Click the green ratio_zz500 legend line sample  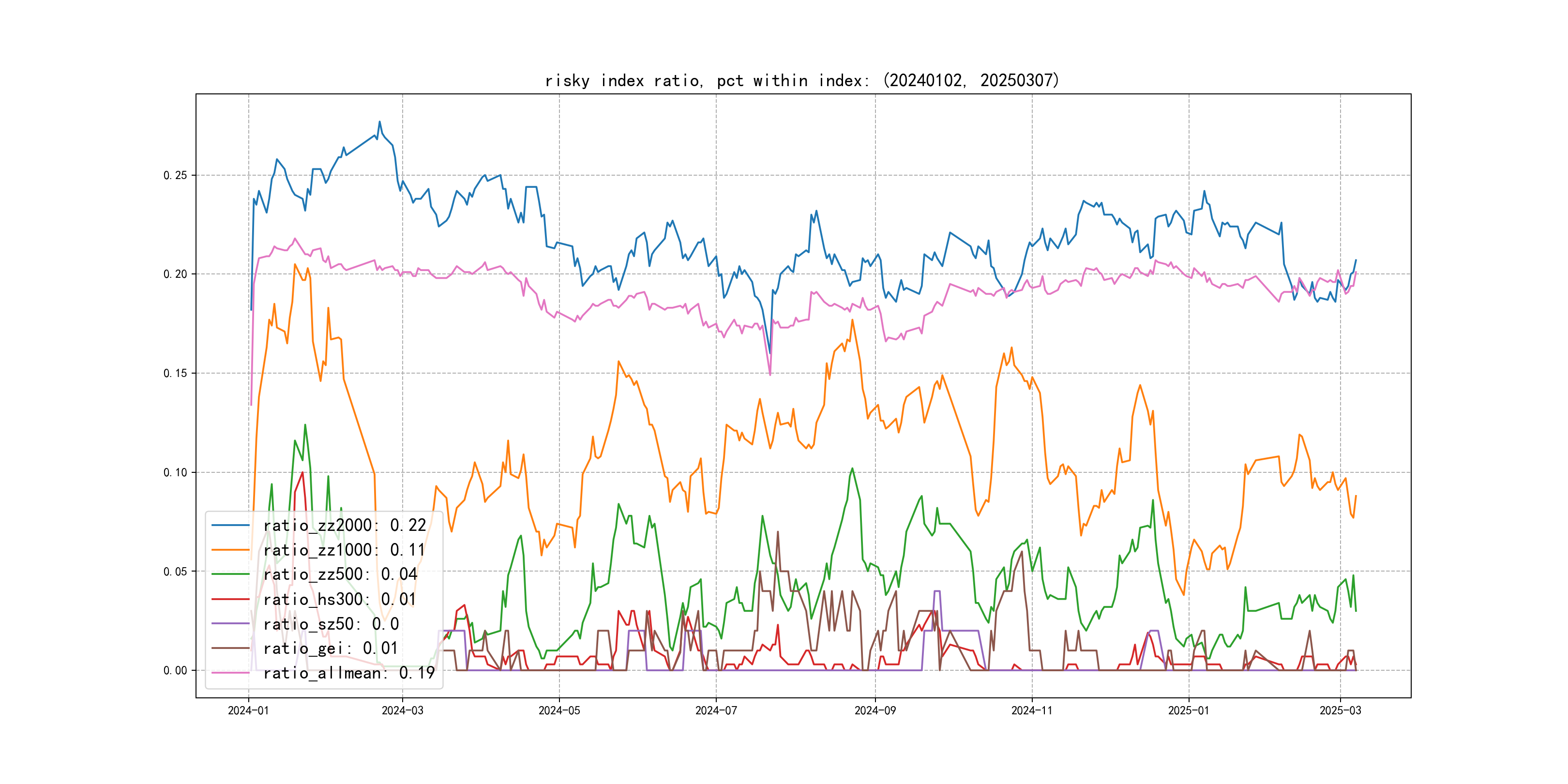click(230, 574)
